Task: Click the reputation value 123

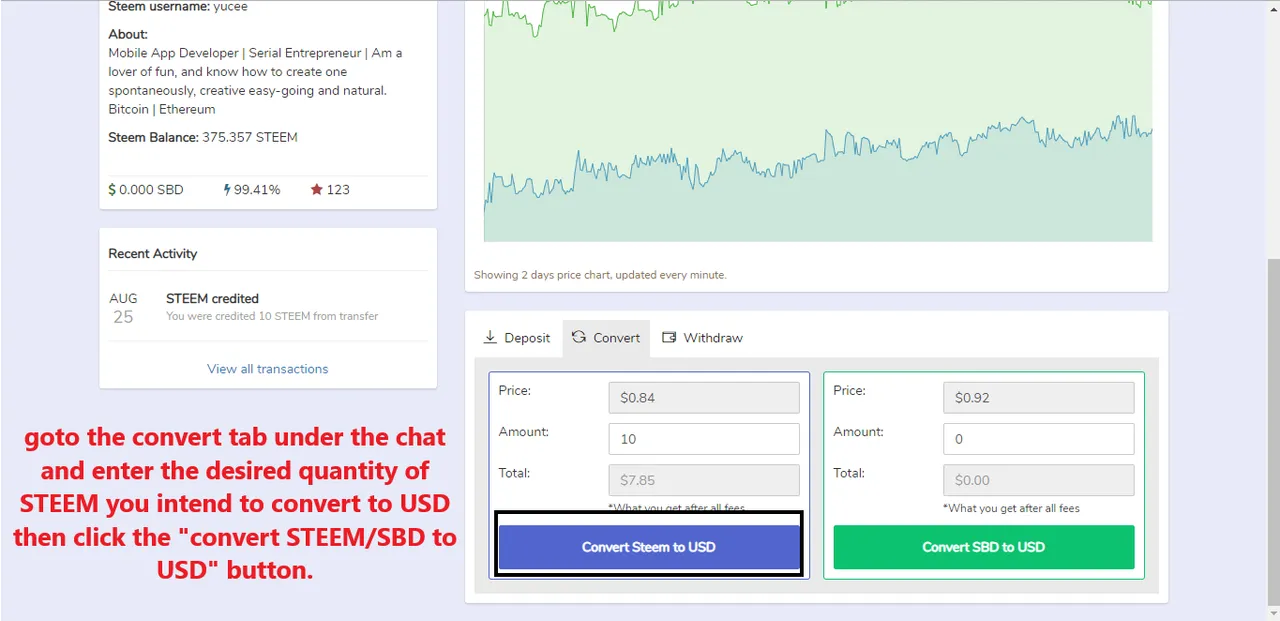Action: click(x=338, y=189)
